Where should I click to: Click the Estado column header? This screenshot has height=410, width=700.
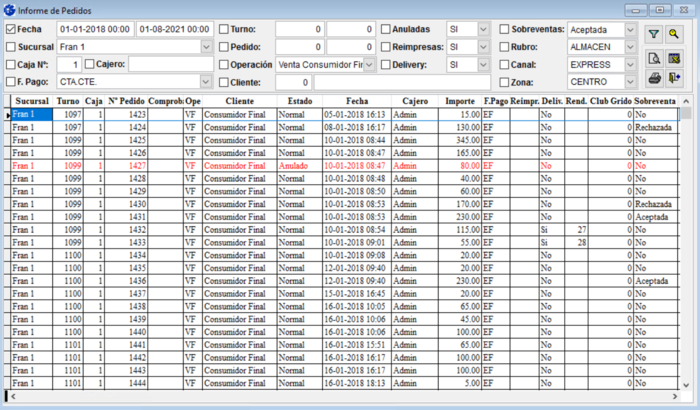[x=300, y=101]
